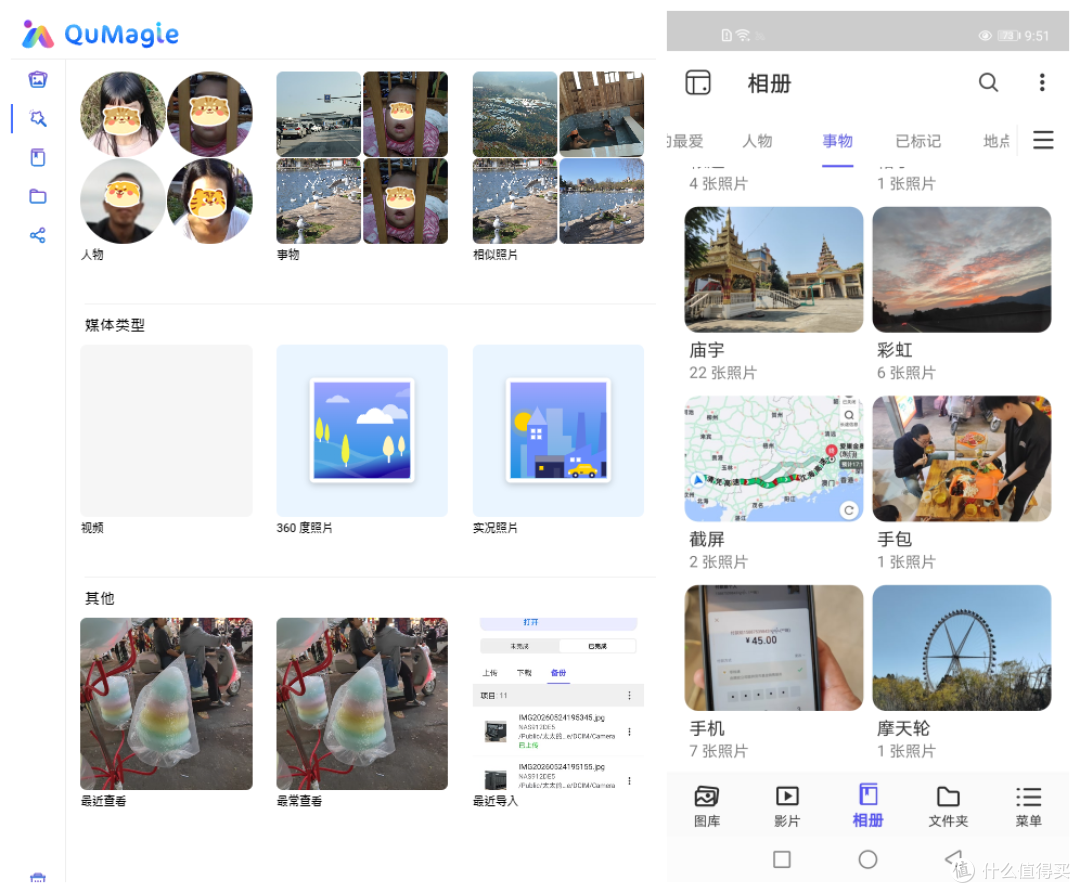The width and height of the screenshot is (1080, 893).
Task: Open the 360 度照片 tile
Action: (x=362, y=431)
